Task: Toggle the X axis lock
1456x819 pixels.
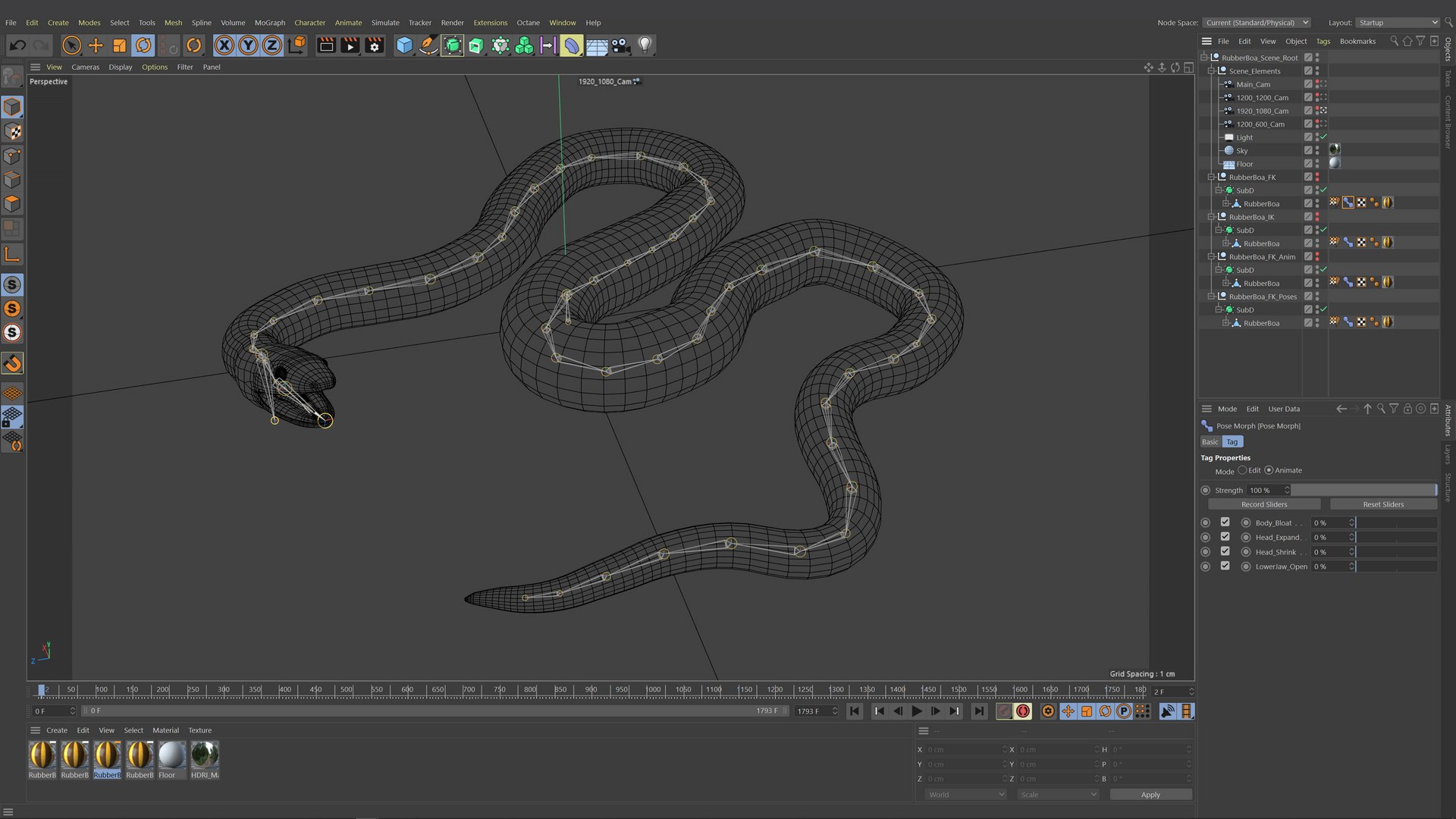Action: pos(224,45)
